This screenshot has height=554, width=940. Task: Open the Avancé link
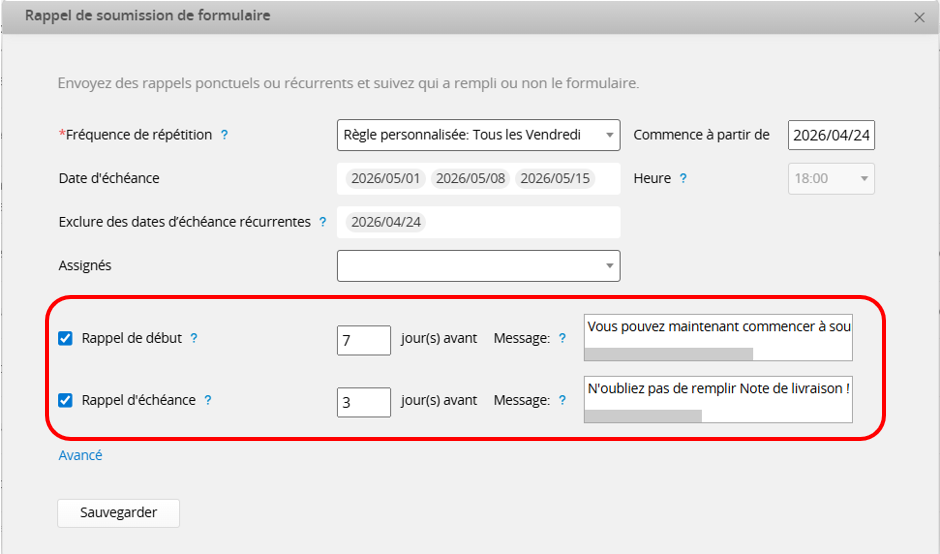[x=80, y=455]
